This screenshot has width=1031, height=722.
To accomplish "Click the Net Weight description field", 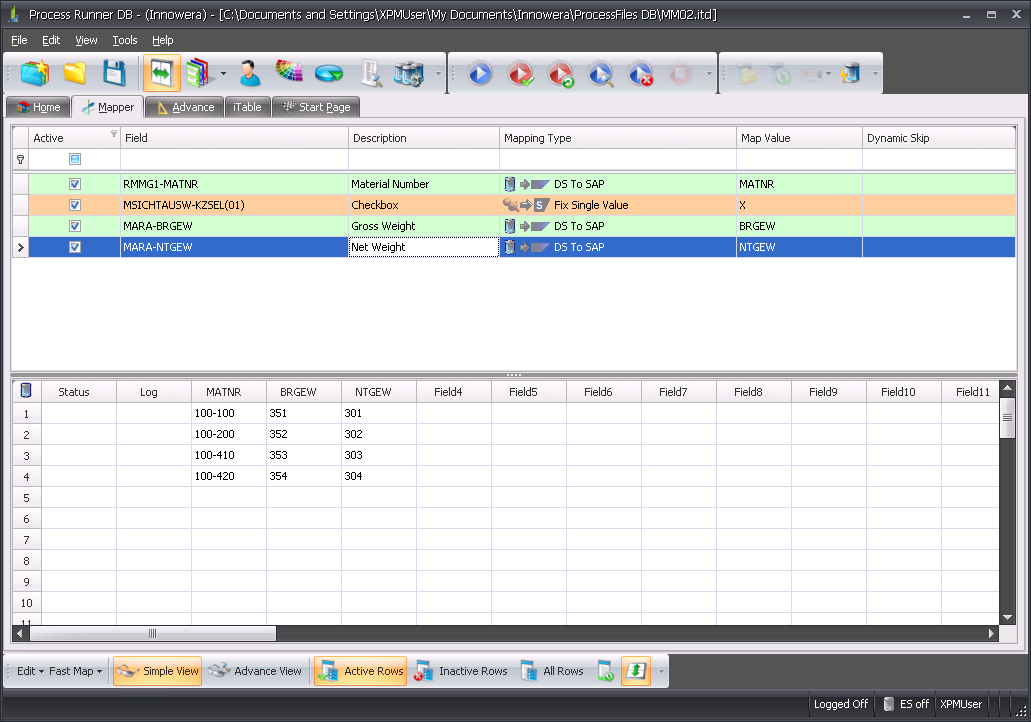I will 423,247.
